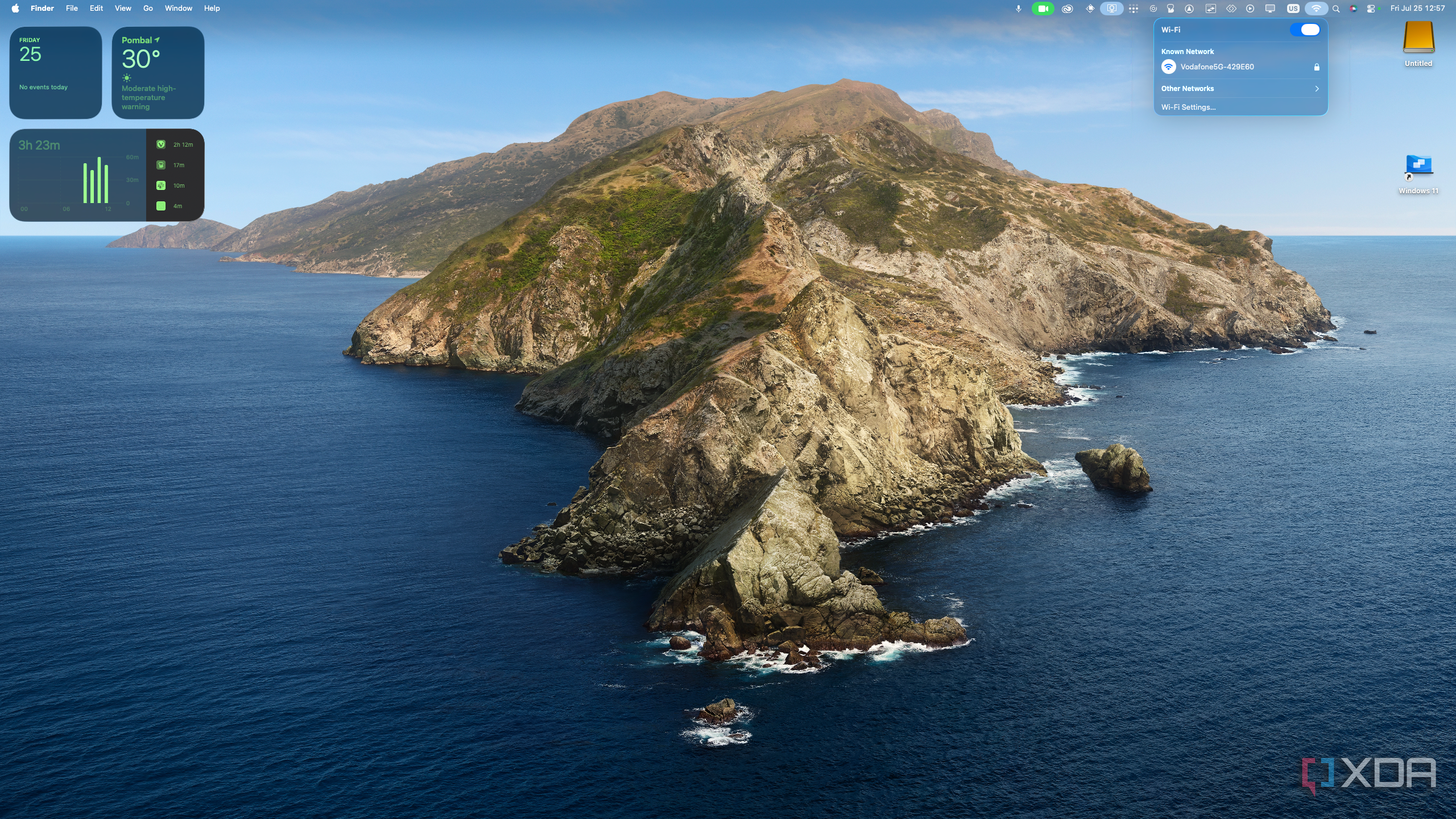The height and width of the screenshot is (819, 1456).
Task: Click the window switch arrows menu bar icon
Action: (x=1210, y=9)
